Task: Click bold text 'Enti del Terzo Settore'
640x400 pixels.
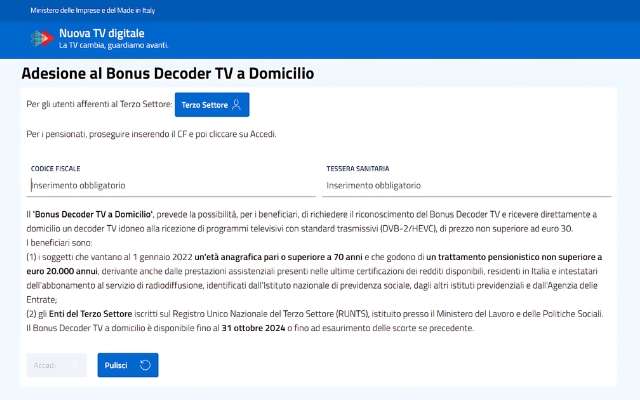Action: (x=91, y=314)
